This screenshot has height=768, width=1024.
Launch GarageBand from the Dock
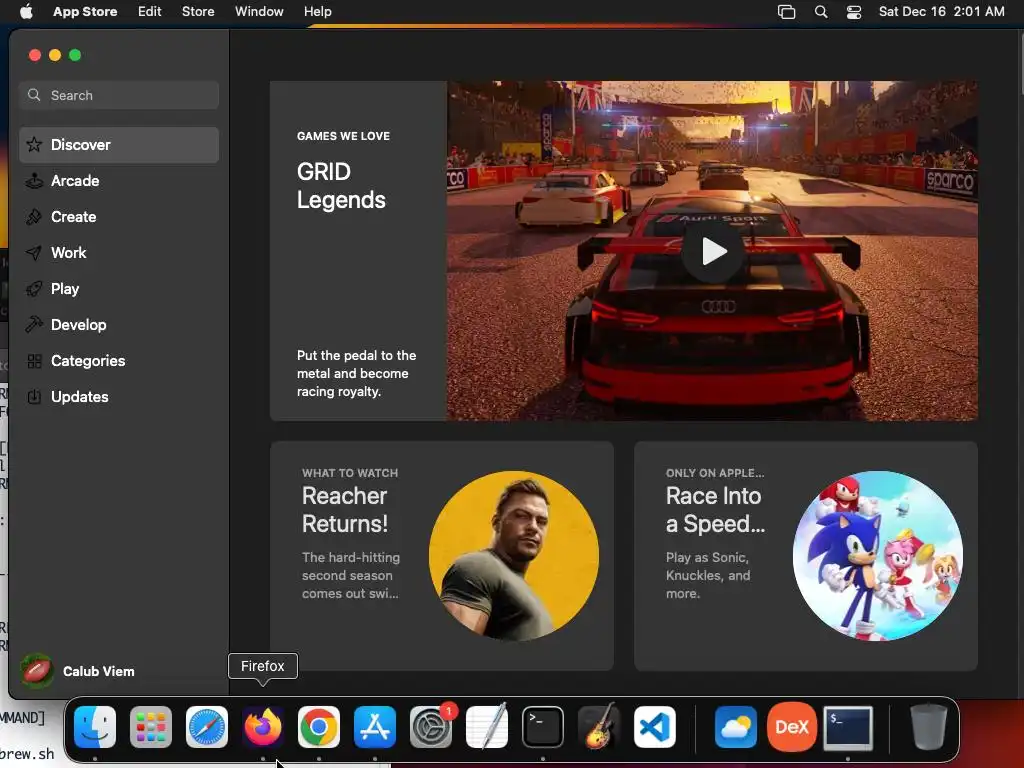[599, 726]
